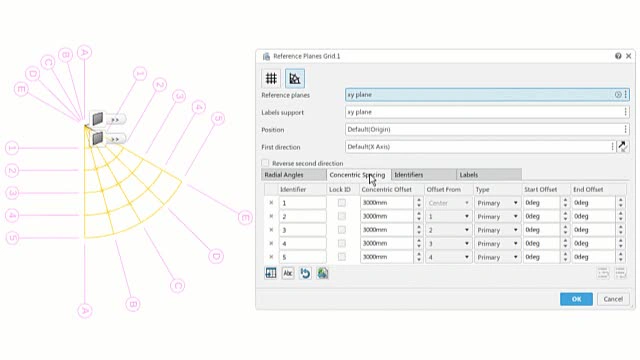Open Offset From dropdown in row 2
Screen dimensions: 640x360
[x=448, y=216]
